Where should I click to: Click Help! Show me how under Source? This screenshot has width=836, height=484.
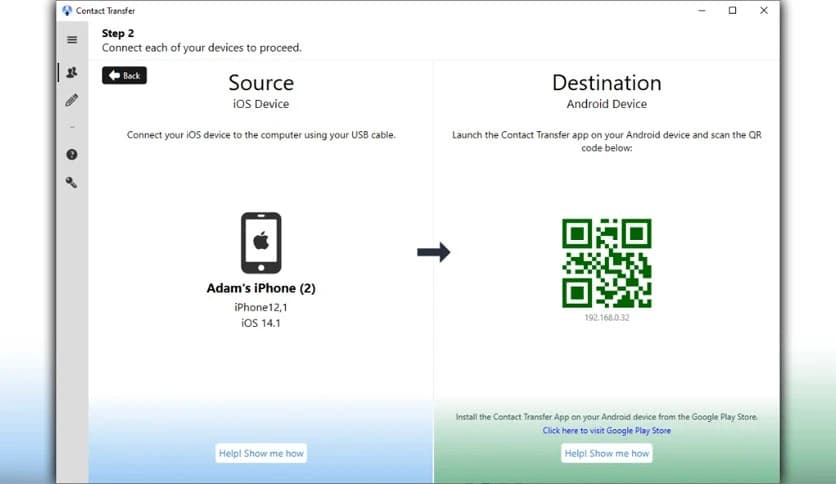(261, 453)
